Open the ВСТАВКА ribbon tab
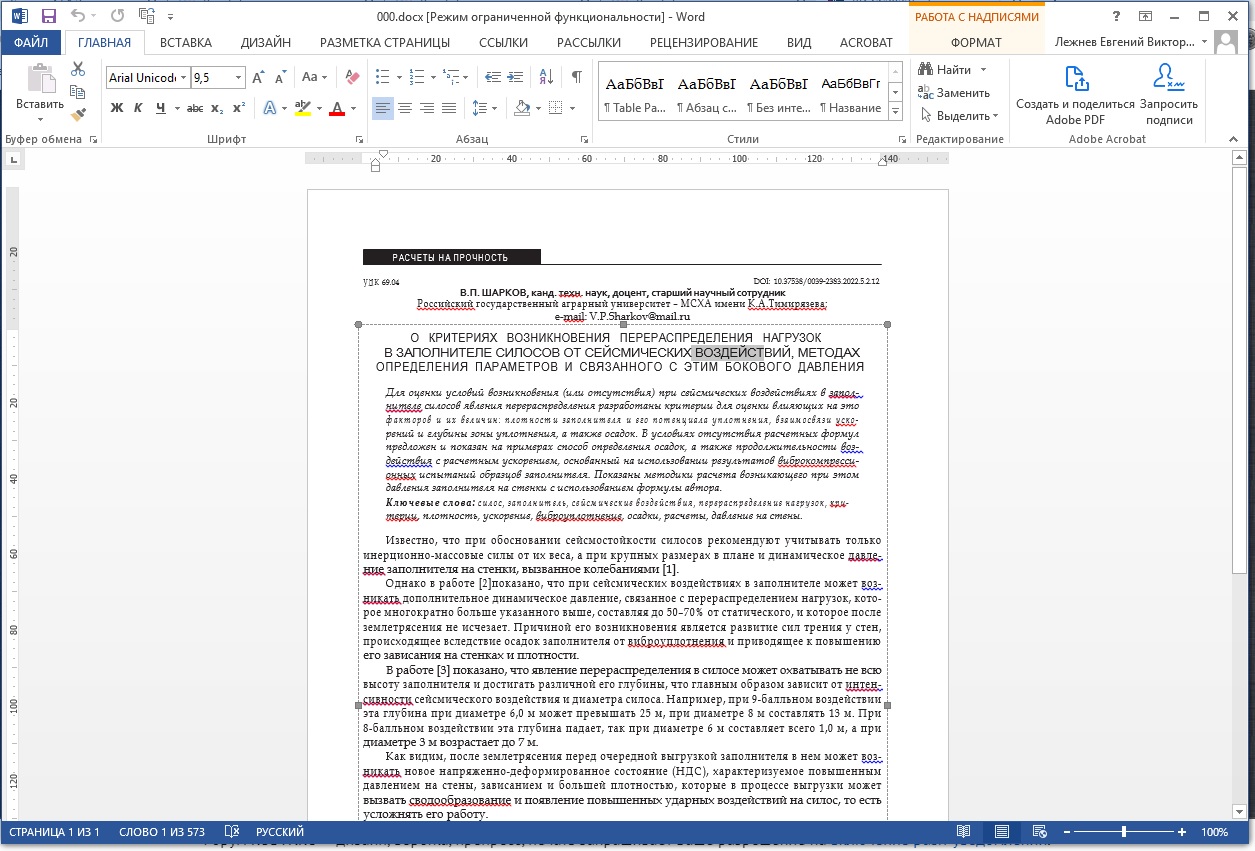Image resolution: width=1255 pixels, height=851 pixels. coord(186,42)
